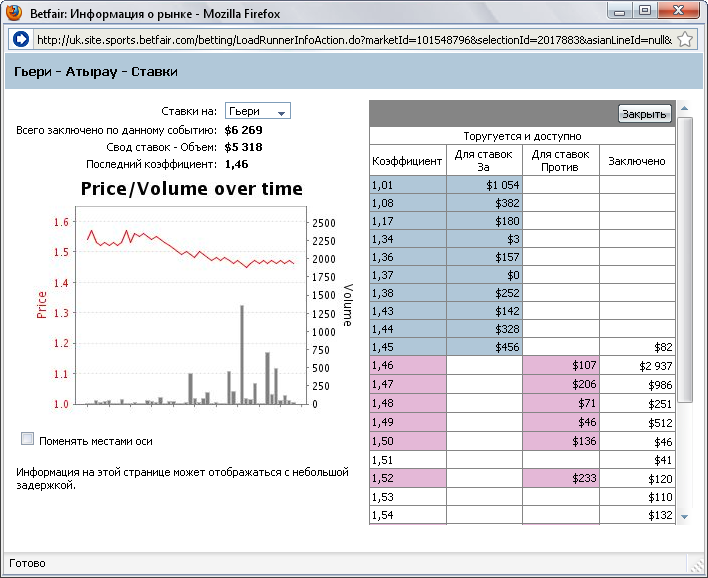708x578 pixels.
Task: Click the Закрыть button
Action: tap(644, 114)
